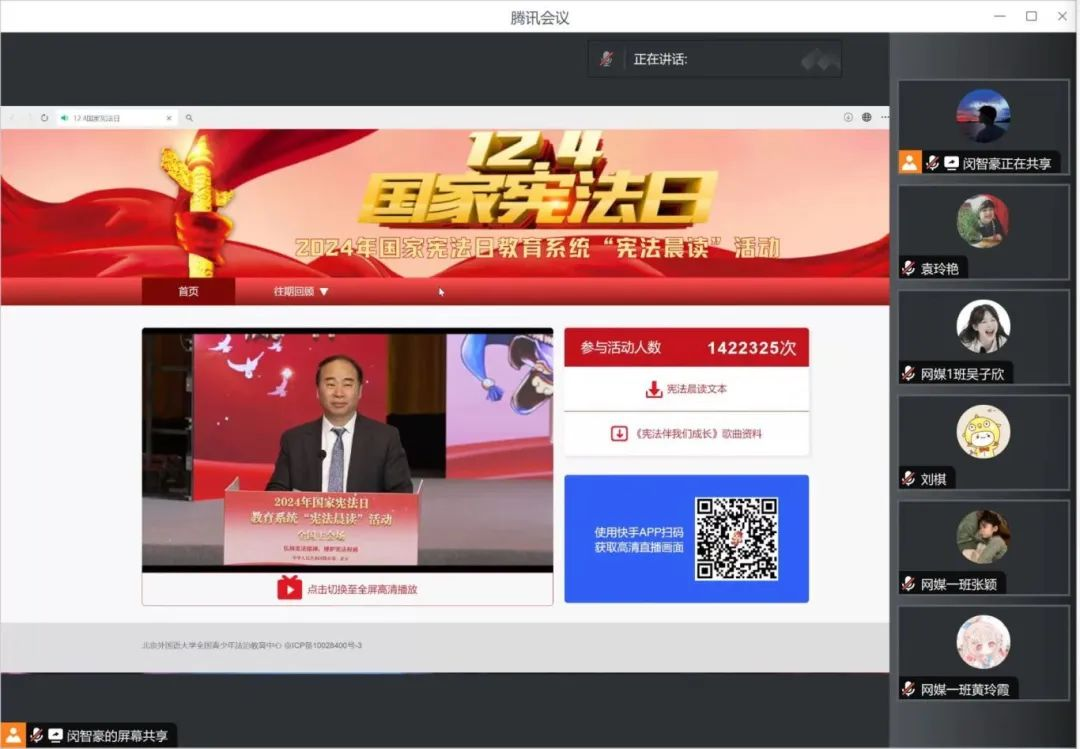Download the 宪法晨读文本 file
The width and height of the screenshot is (1080, 749).
point(686,389)
